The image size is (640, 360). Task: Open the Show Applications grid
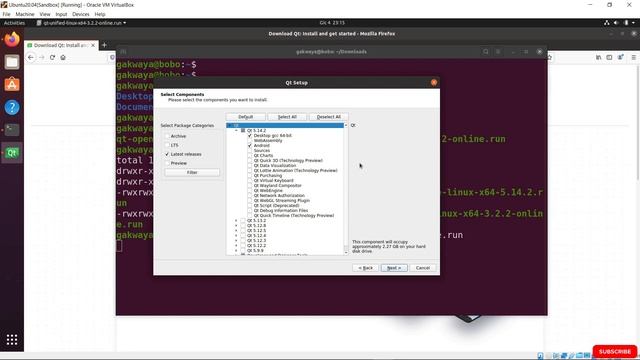(x=12, y=339)
